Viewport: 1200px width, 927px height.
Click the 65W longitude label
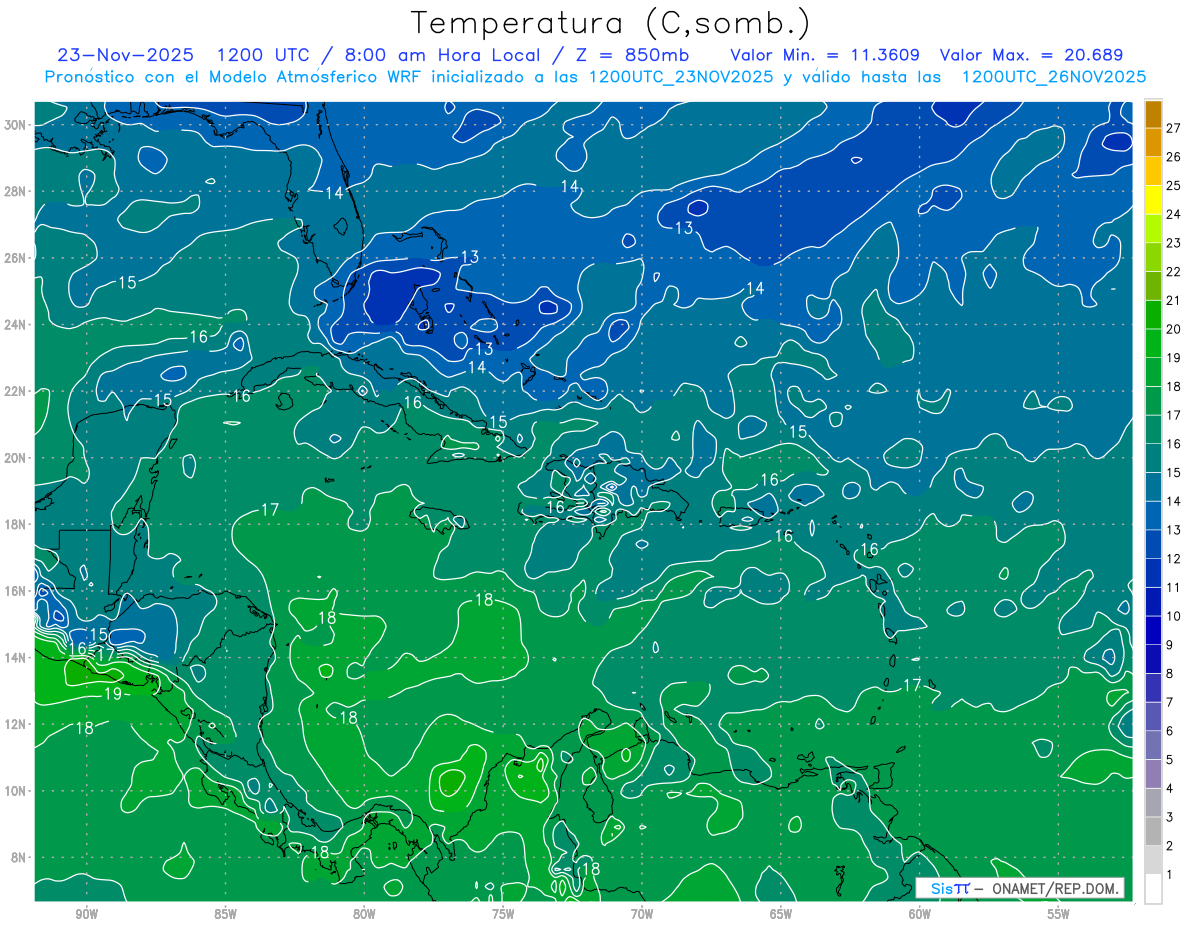coord(781,914)
